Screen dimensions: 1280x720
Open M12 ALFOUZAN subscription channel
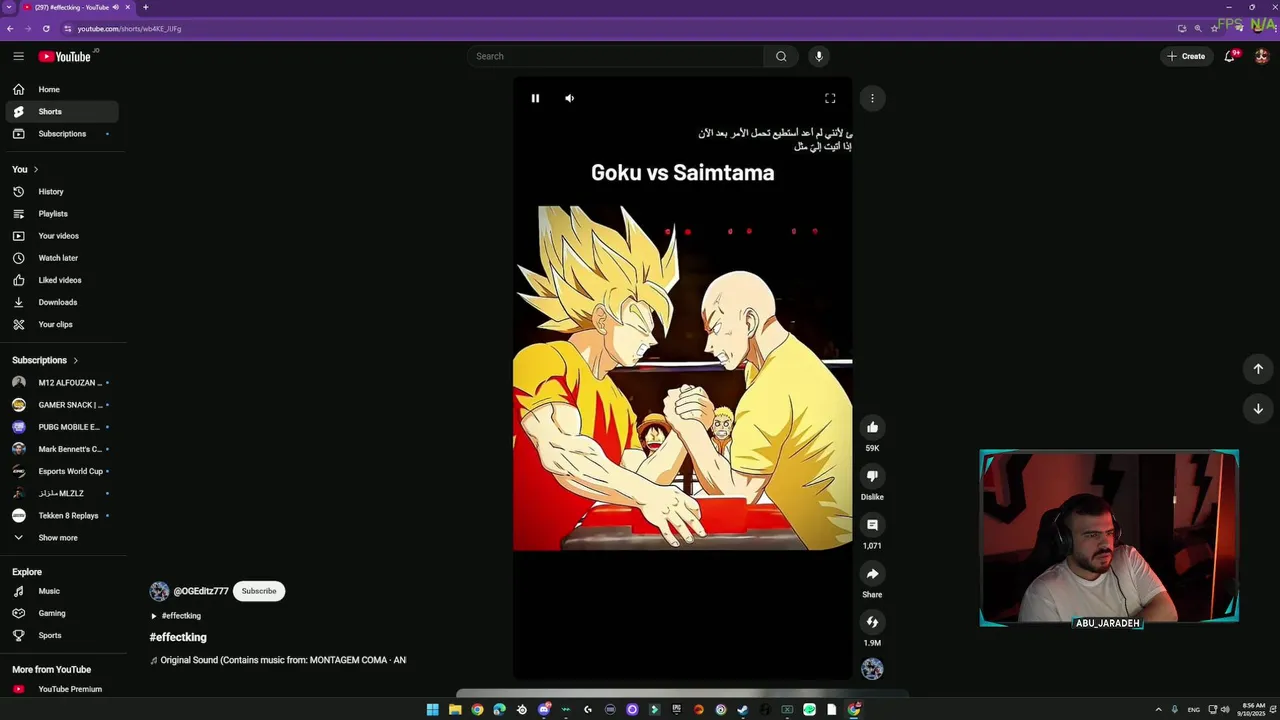click(x=62, y=383)
